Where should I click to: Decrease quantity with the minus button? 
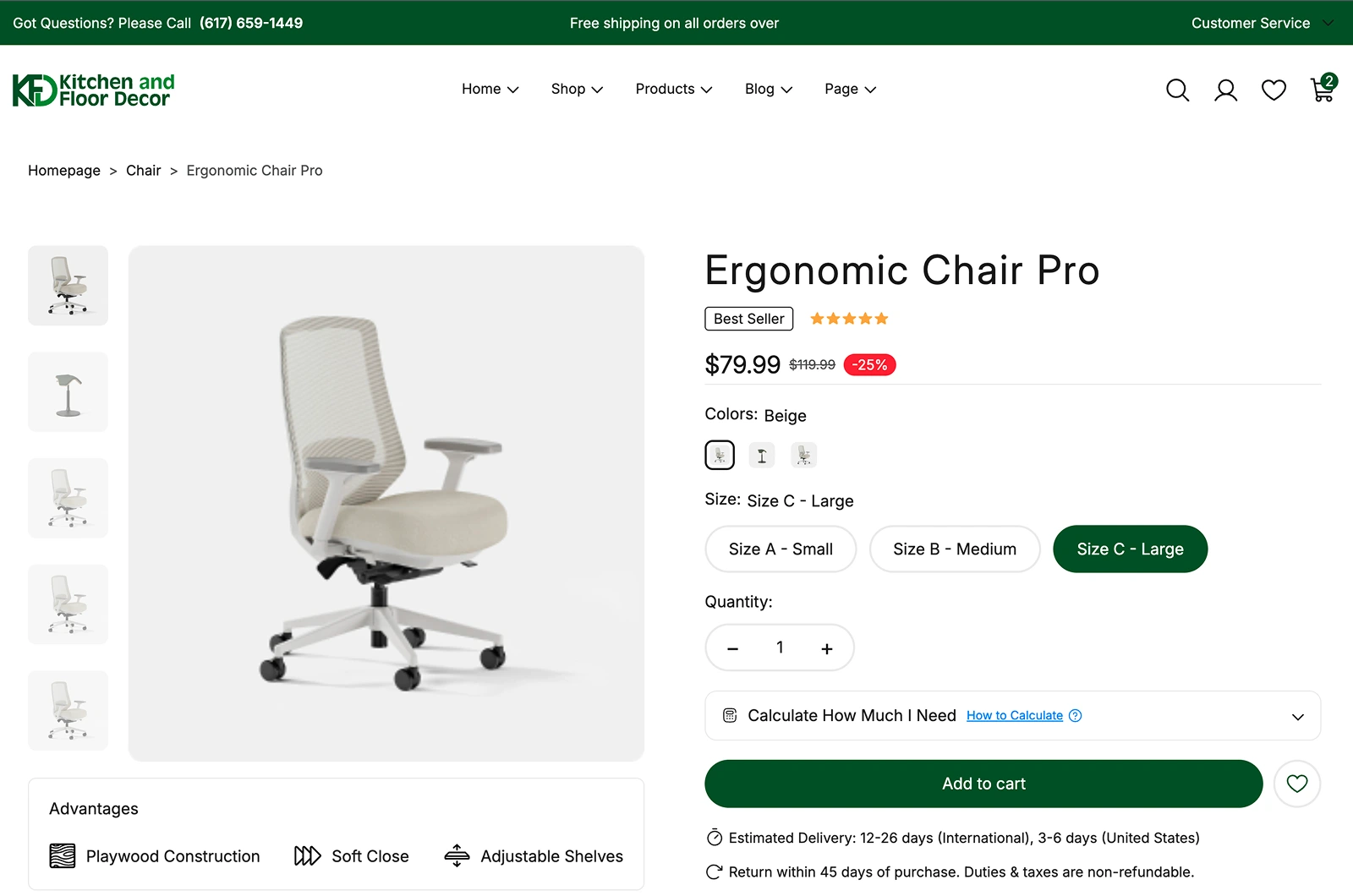[733, 648]
